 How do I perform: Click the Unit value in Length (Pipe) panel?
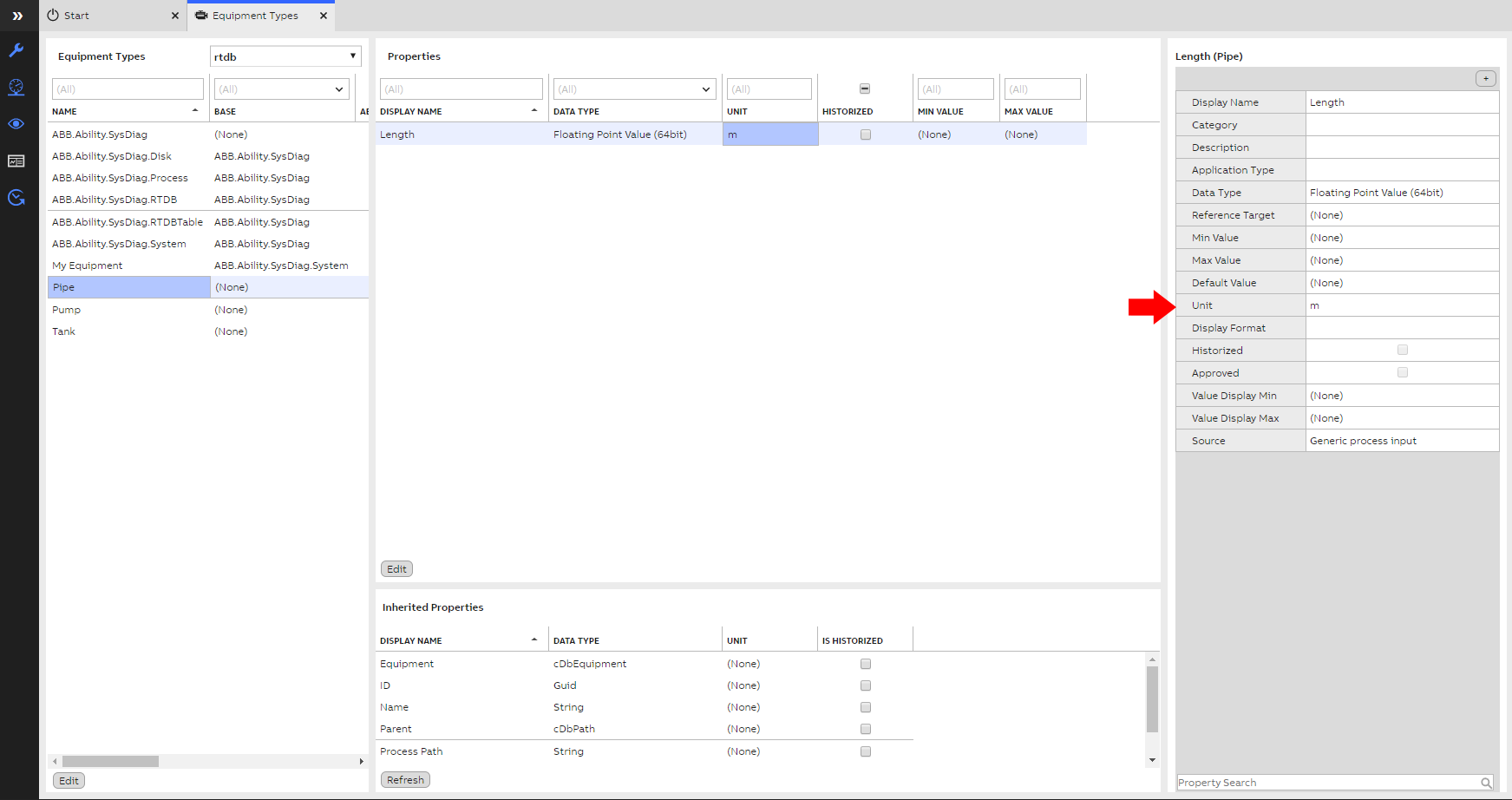[x=1402, y=305]
